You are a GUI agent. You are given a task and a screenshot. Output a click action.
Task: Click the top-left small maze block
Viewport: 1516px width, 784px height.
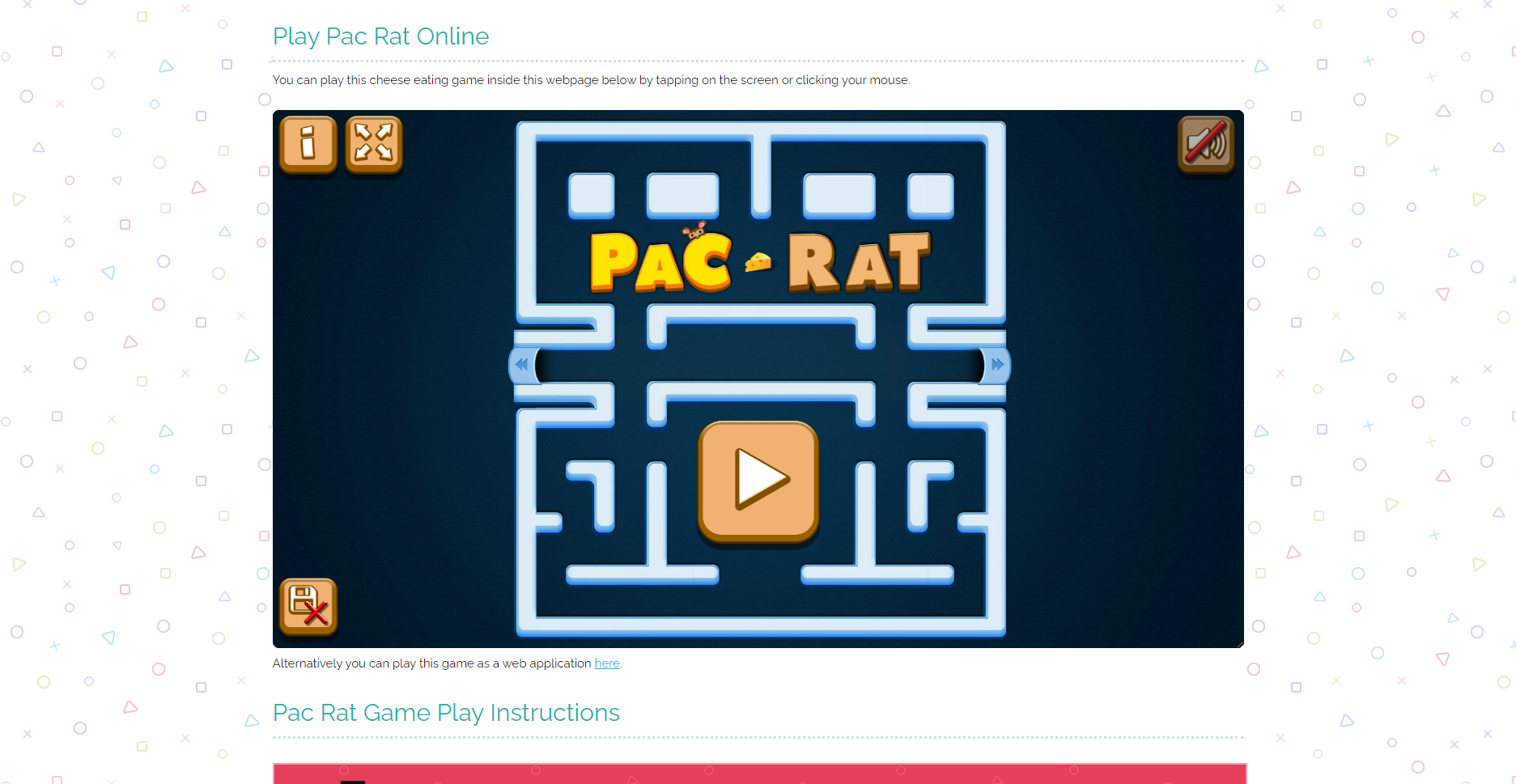click(592, 196)
